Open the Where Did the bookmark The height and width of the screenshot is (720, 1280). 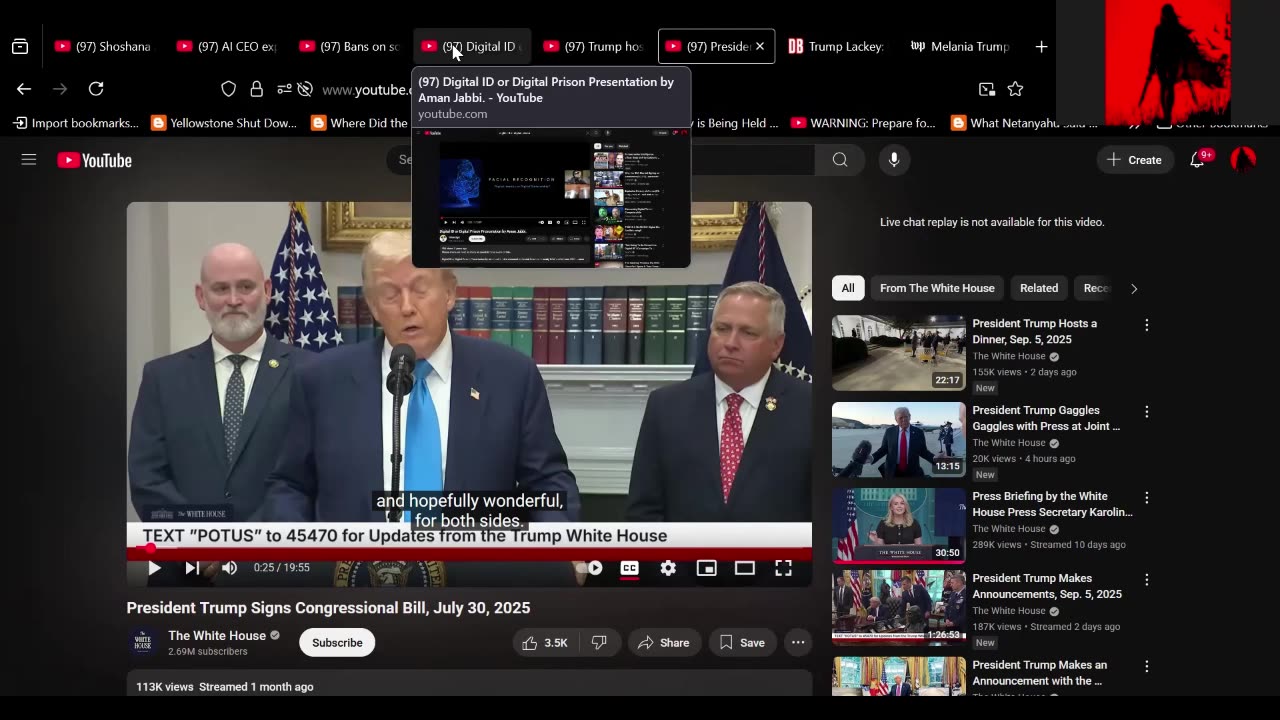click(x=360, y=123)
